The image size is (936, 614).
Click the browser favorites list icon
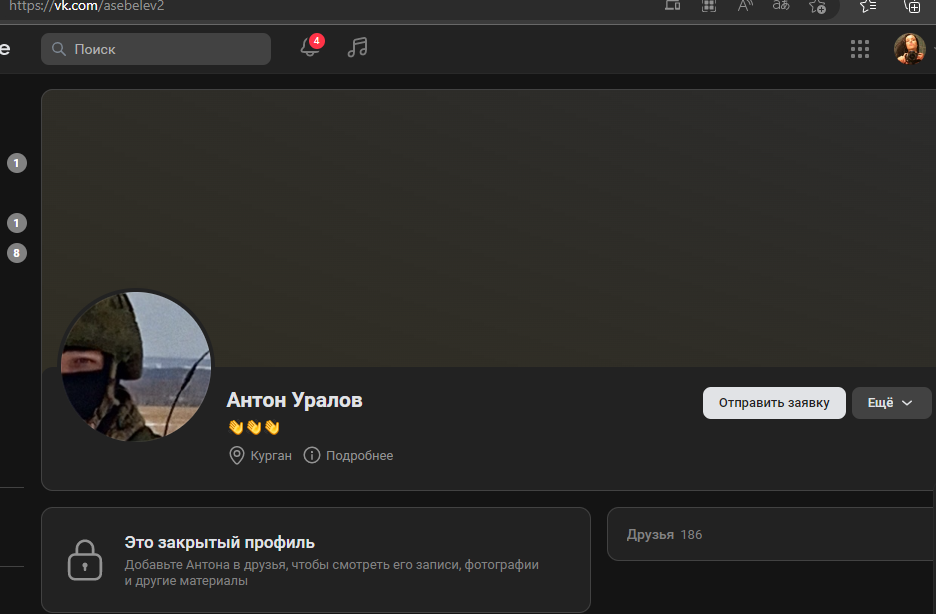tap(868, 7)
